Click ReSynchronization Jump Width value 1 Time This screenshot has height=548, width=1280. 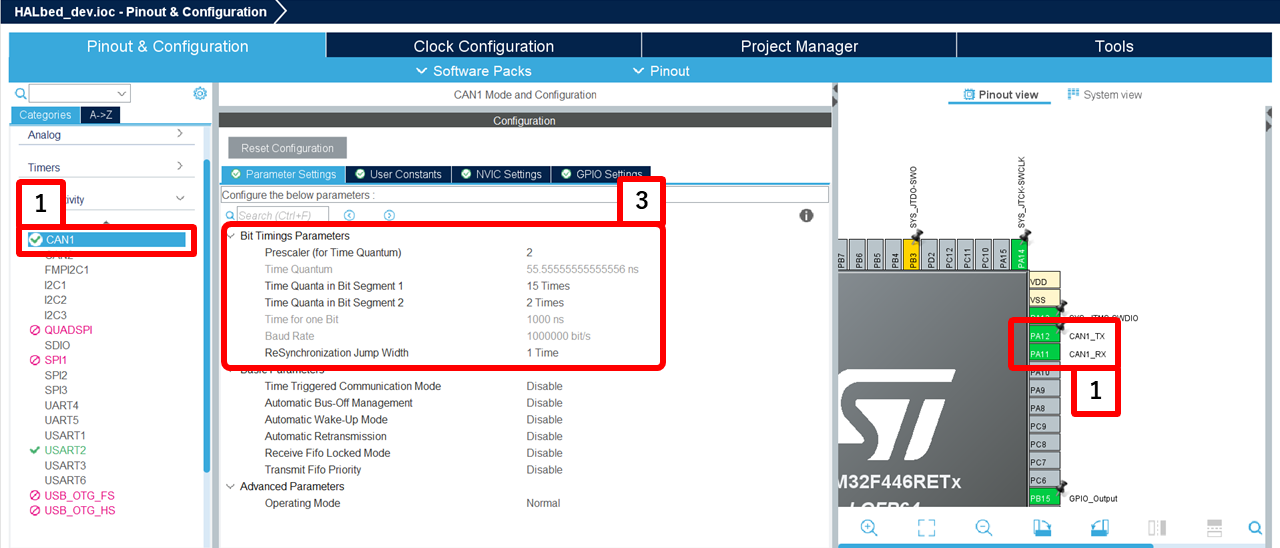(x=542, y=352)
